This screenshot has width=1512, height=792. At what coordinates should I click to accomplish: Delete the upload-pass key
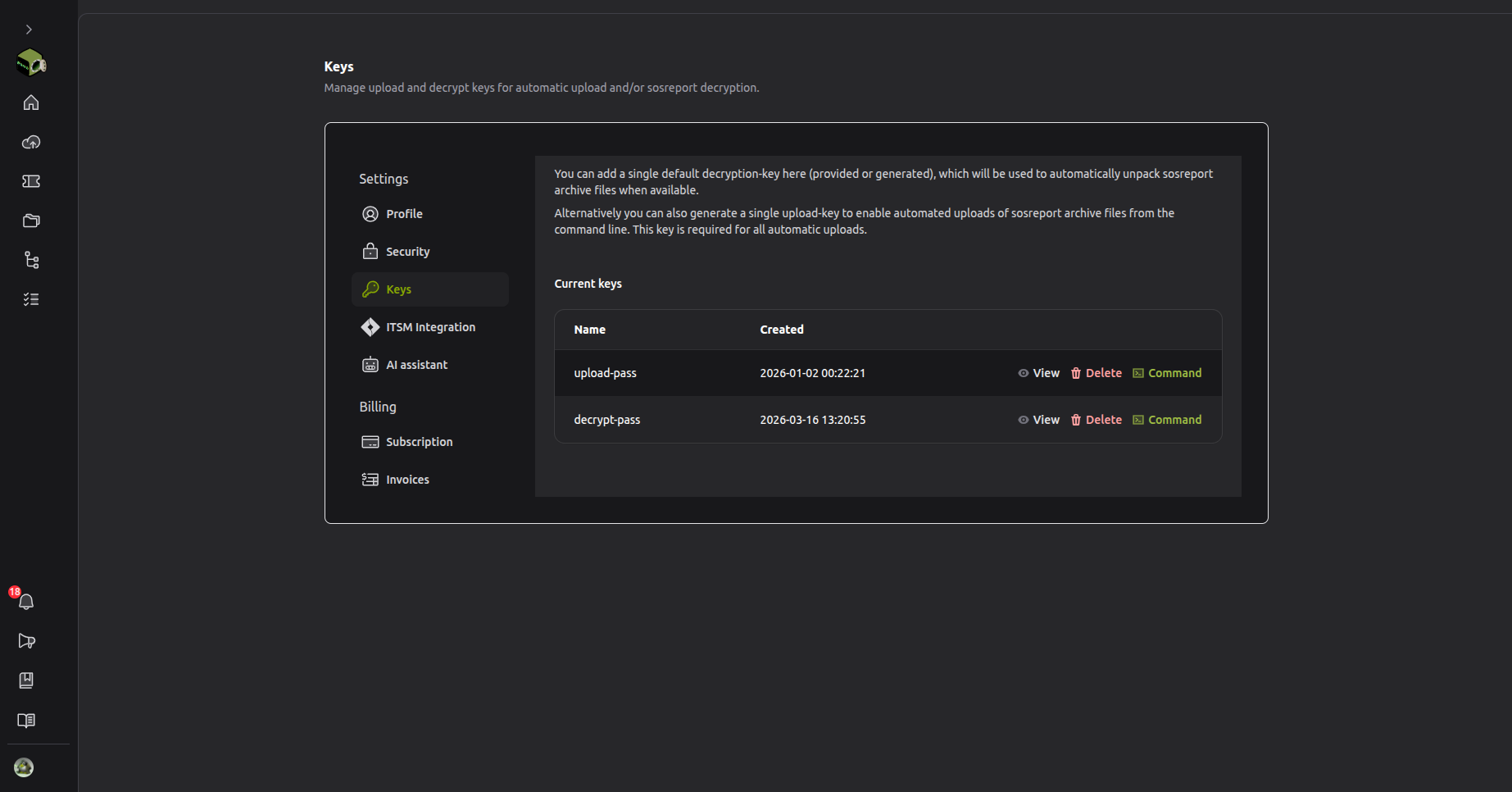(x=1096, y=373)
